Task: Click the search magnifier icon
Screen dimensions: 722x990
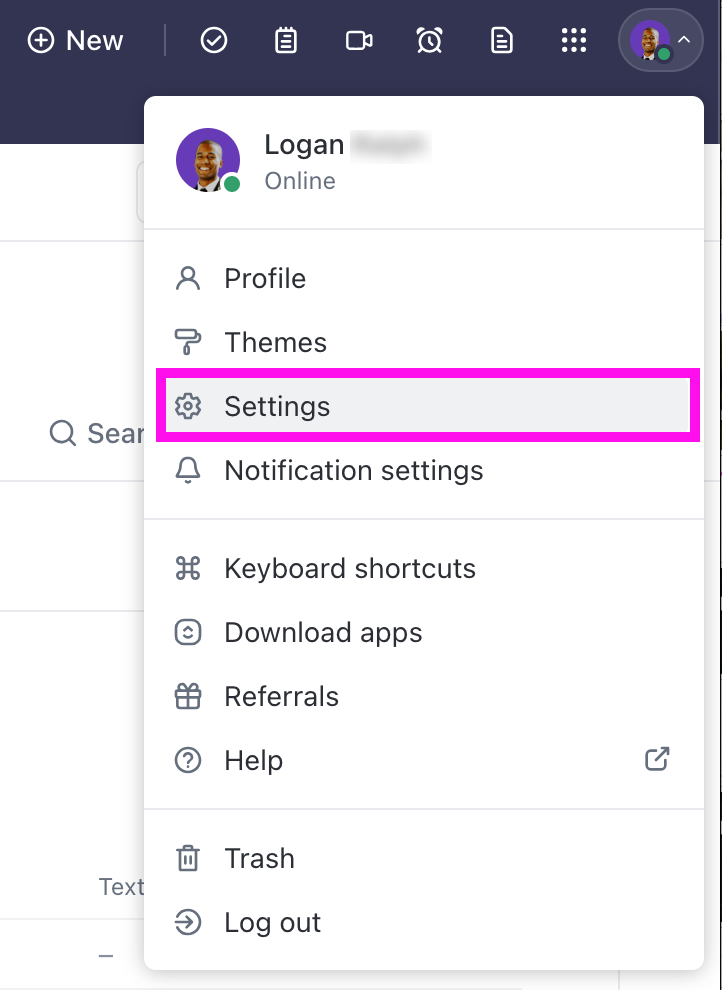Action: (x=63, y=433)
